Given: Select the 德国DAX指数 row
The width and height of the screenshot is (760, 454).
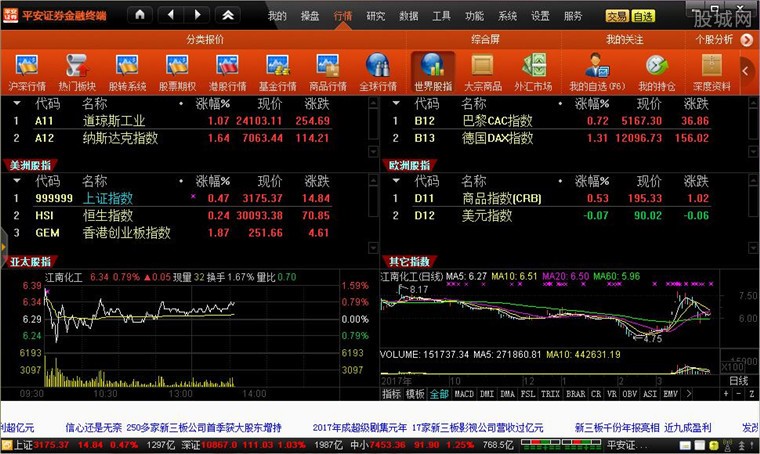Looking at the screenshot, I should (551, 138).
